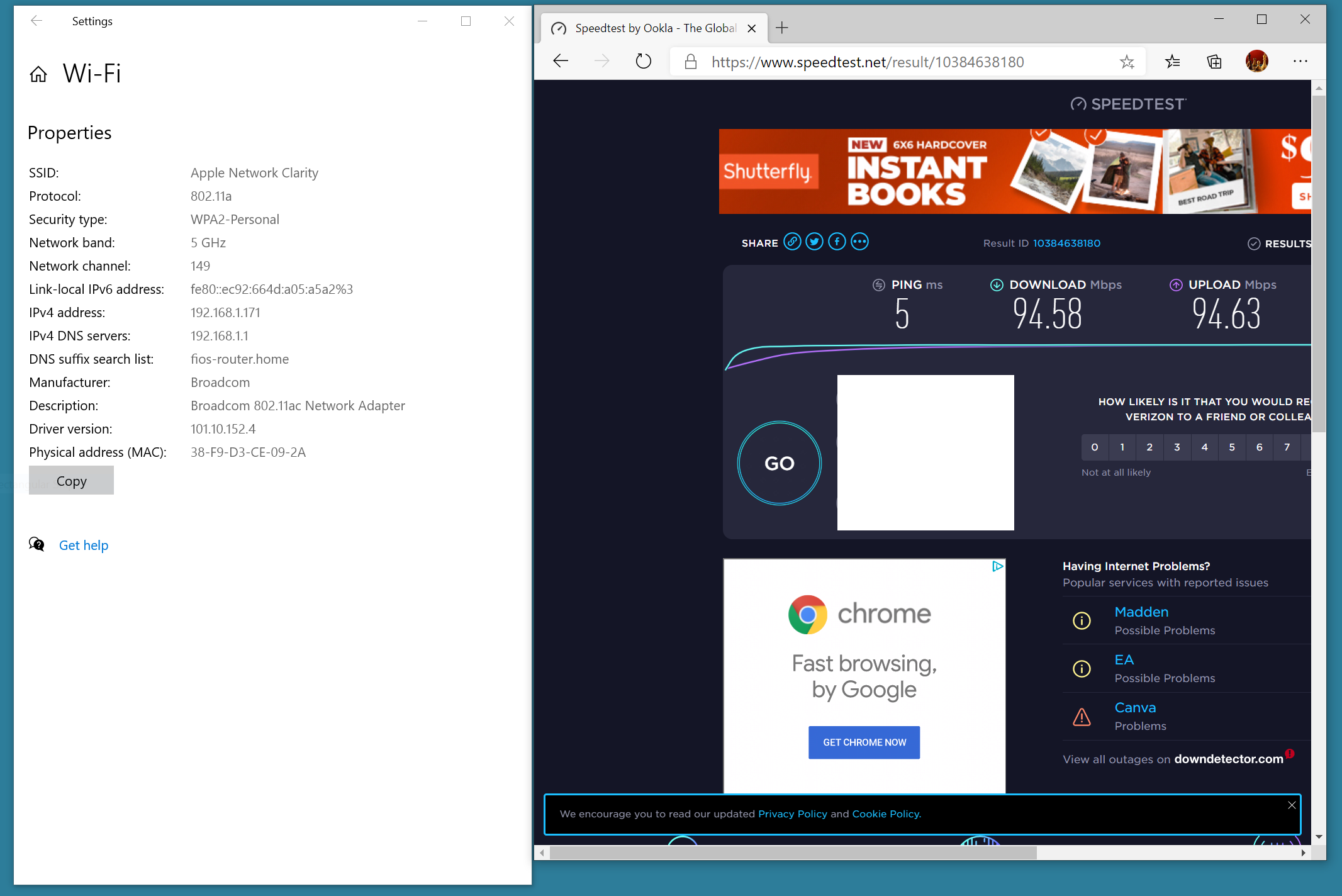This screenshot has width=1342, height=896.
Task: Choose rating 3 on the likelihood scale
Action: (x=1177, y=447)
